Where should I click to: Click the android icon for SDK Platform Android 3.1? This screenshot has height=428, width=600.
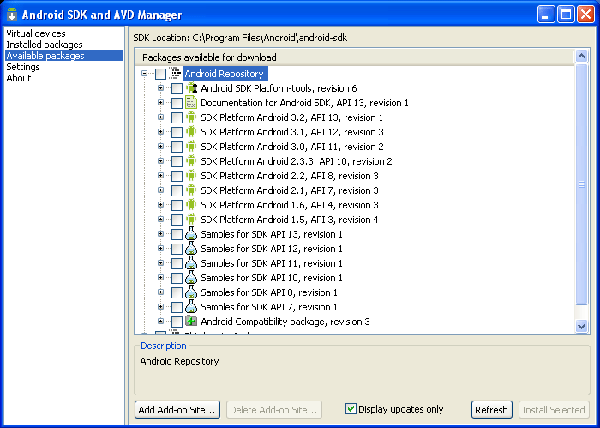191,132
